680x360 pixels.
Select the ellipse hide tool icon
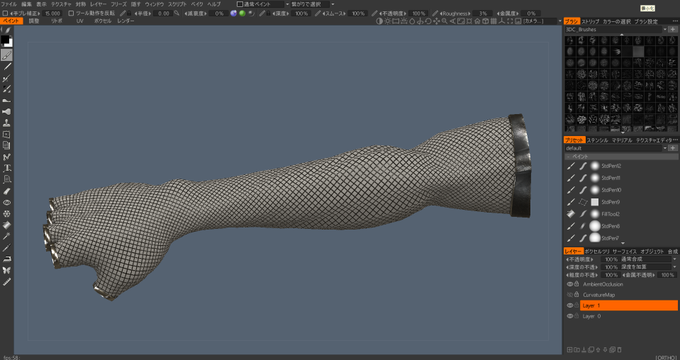7,202
